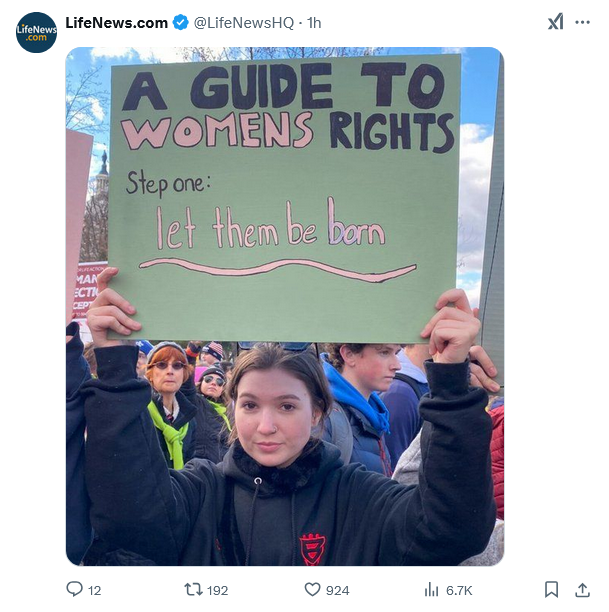Viewport: 609px width, 612px height.
Task: Open the @LifeNewsHQ handle link
Action: click(x=244, y=23)
